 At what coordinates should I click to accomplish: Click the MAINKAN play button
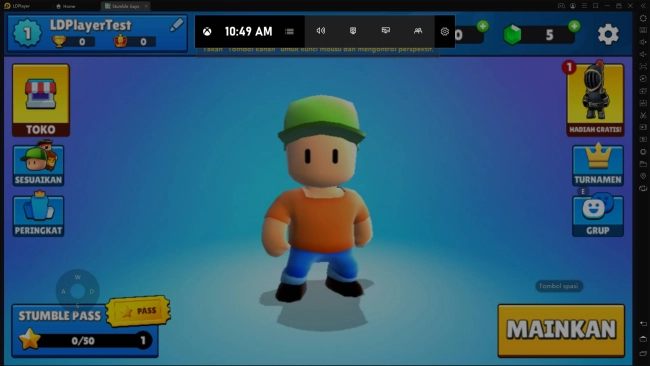[561, 330]
